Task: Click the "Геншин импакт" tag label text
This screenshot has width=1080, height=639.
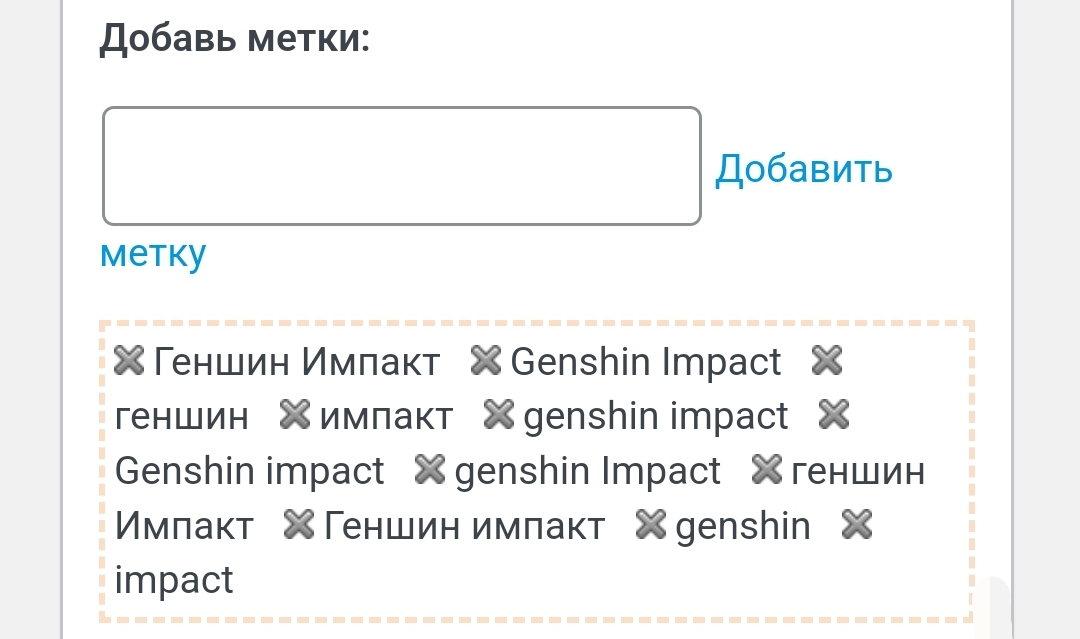Action: 465,525
